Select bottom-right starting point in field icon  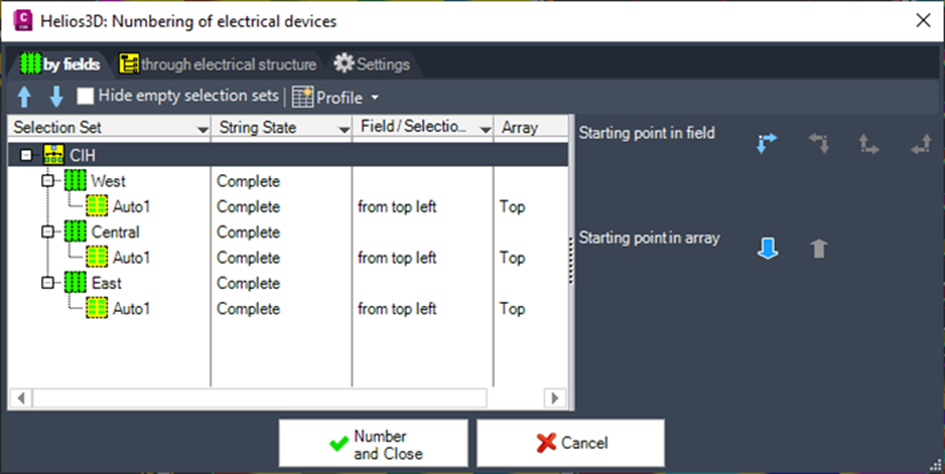920,144
